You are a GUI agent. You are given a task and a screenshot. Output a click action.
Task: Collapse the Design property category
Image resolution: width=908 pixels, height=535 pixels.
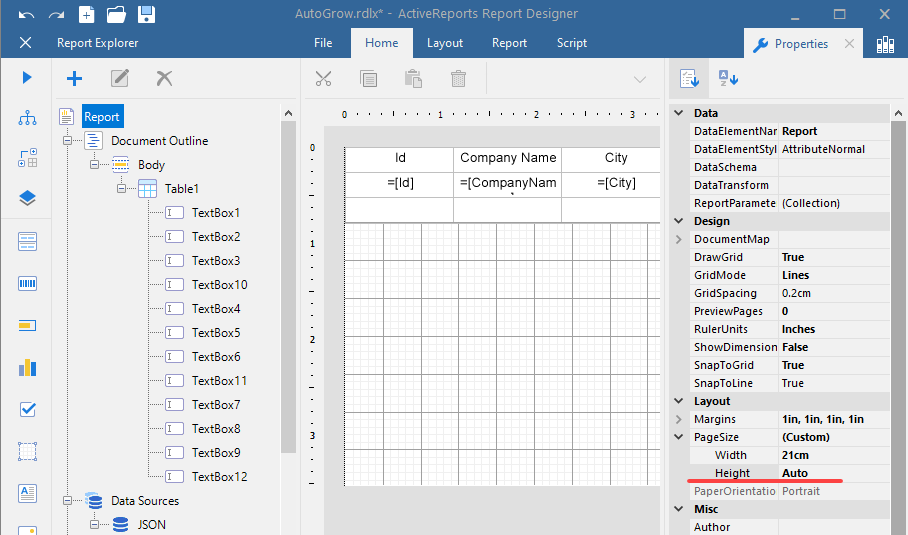coord(679,221)
